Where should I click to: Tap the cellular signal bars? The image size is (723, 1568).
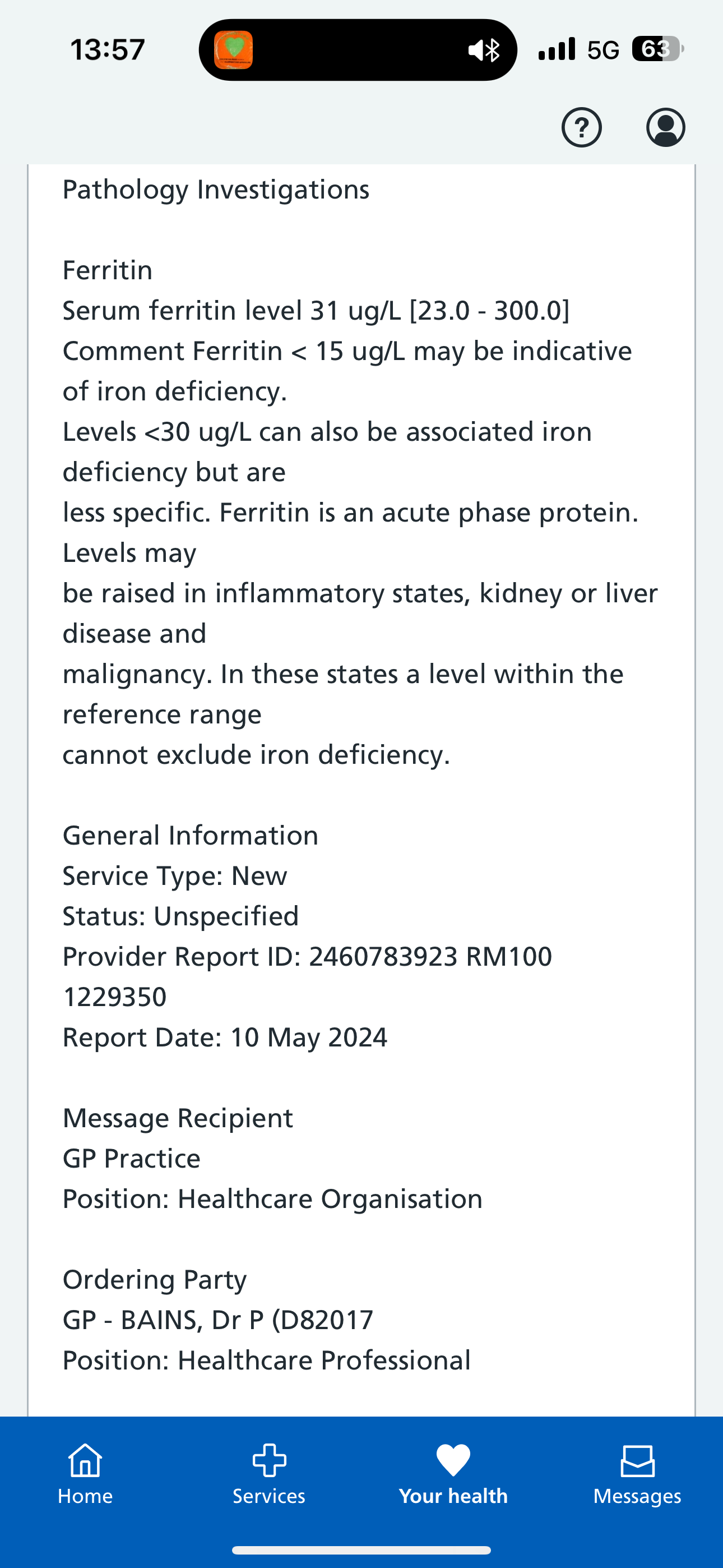[556, 49]
